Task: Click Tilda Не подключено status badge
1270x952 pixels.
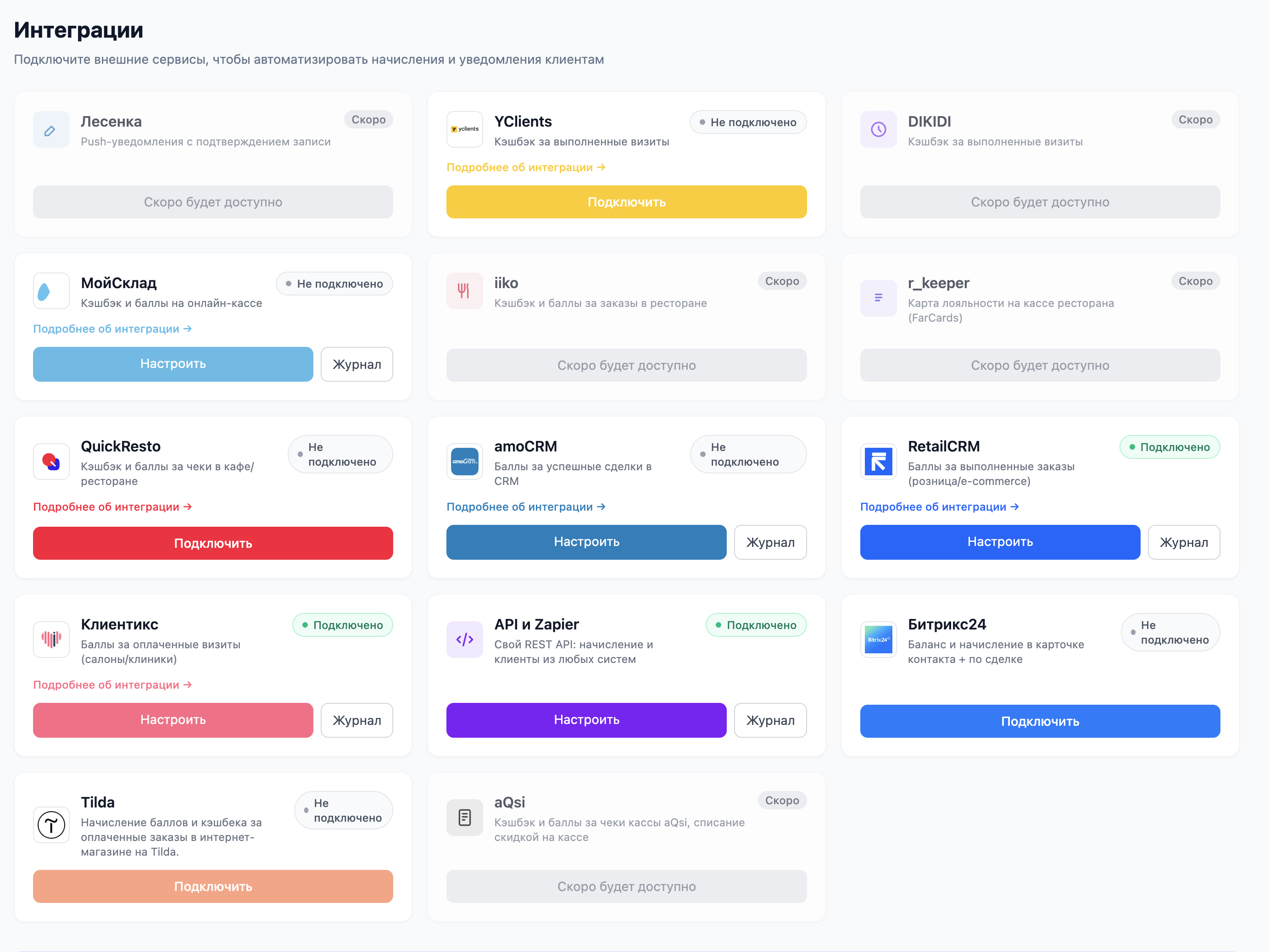Action: pos(343,810)
